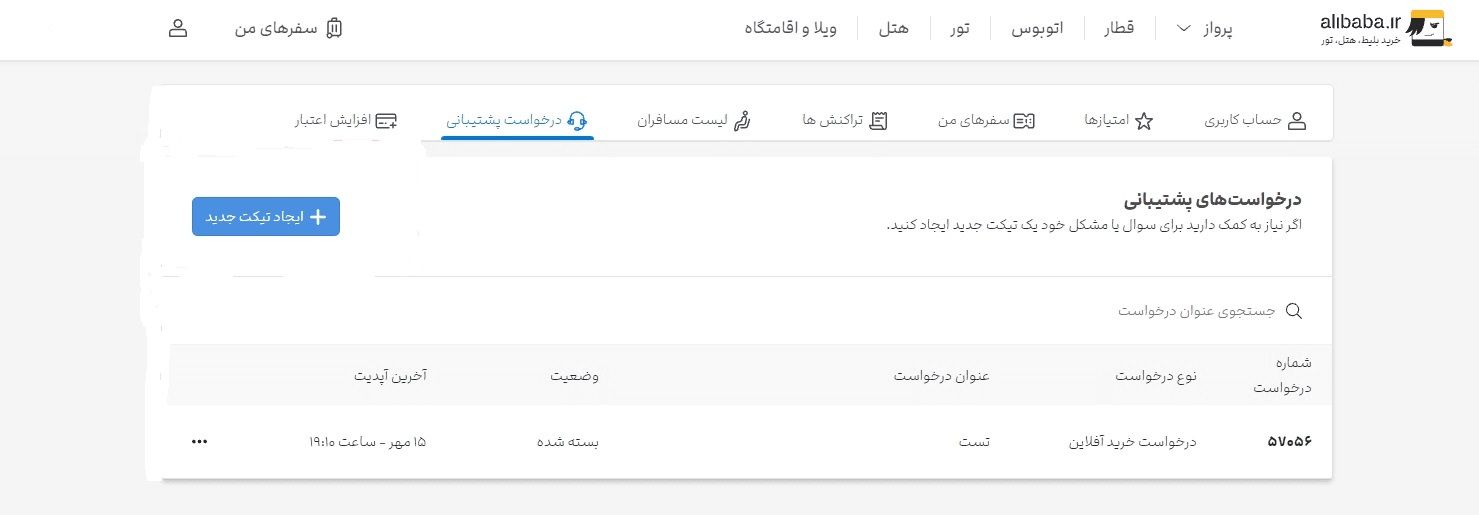The width and height of the screenshot is (1479, 515).
Task: Open ticket row number 57056
Action: [x=750, y=441]
